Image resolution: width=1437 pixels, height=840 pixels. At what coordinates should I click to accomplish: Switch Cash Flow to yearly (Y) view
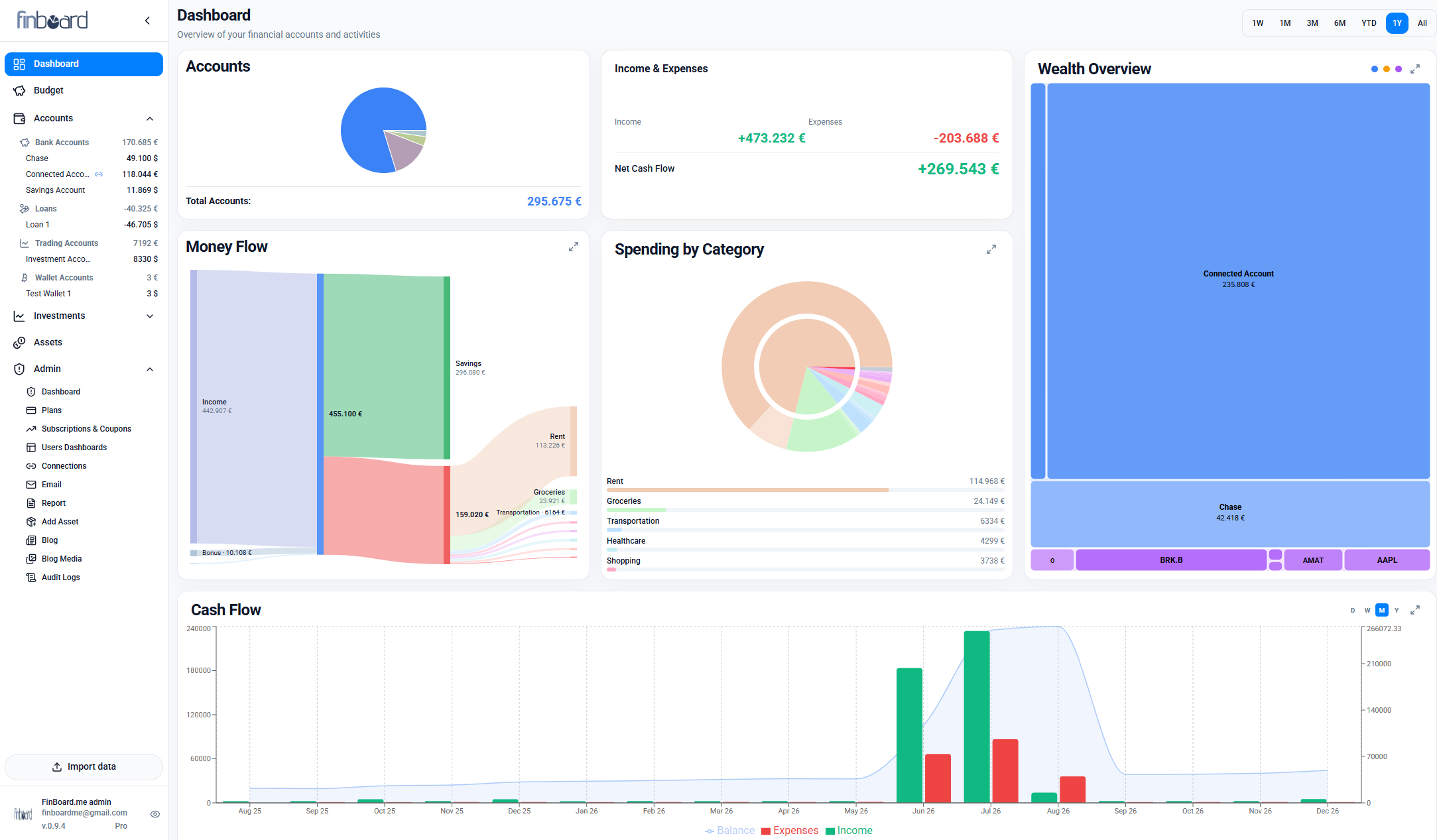click(1397, 610)
